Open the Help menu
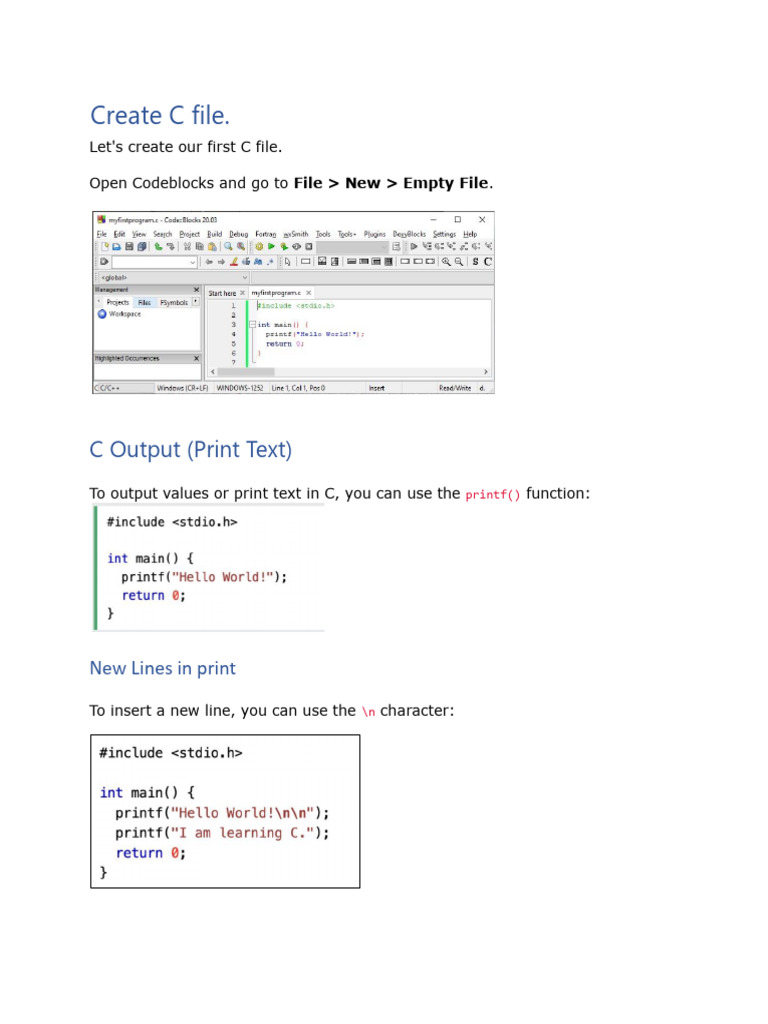The width and height of the screenshot is (768, 1024). tap(470, 234)
